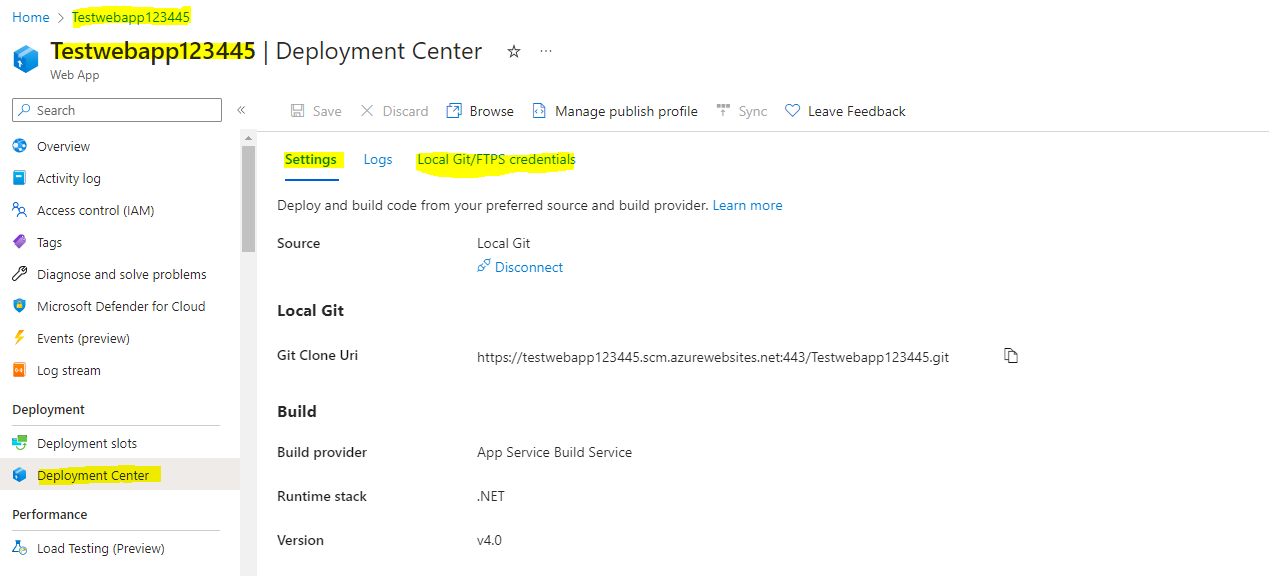Click the Overview globe icon
Viewport: 1269px width, 576px height.
coord(19,146)
